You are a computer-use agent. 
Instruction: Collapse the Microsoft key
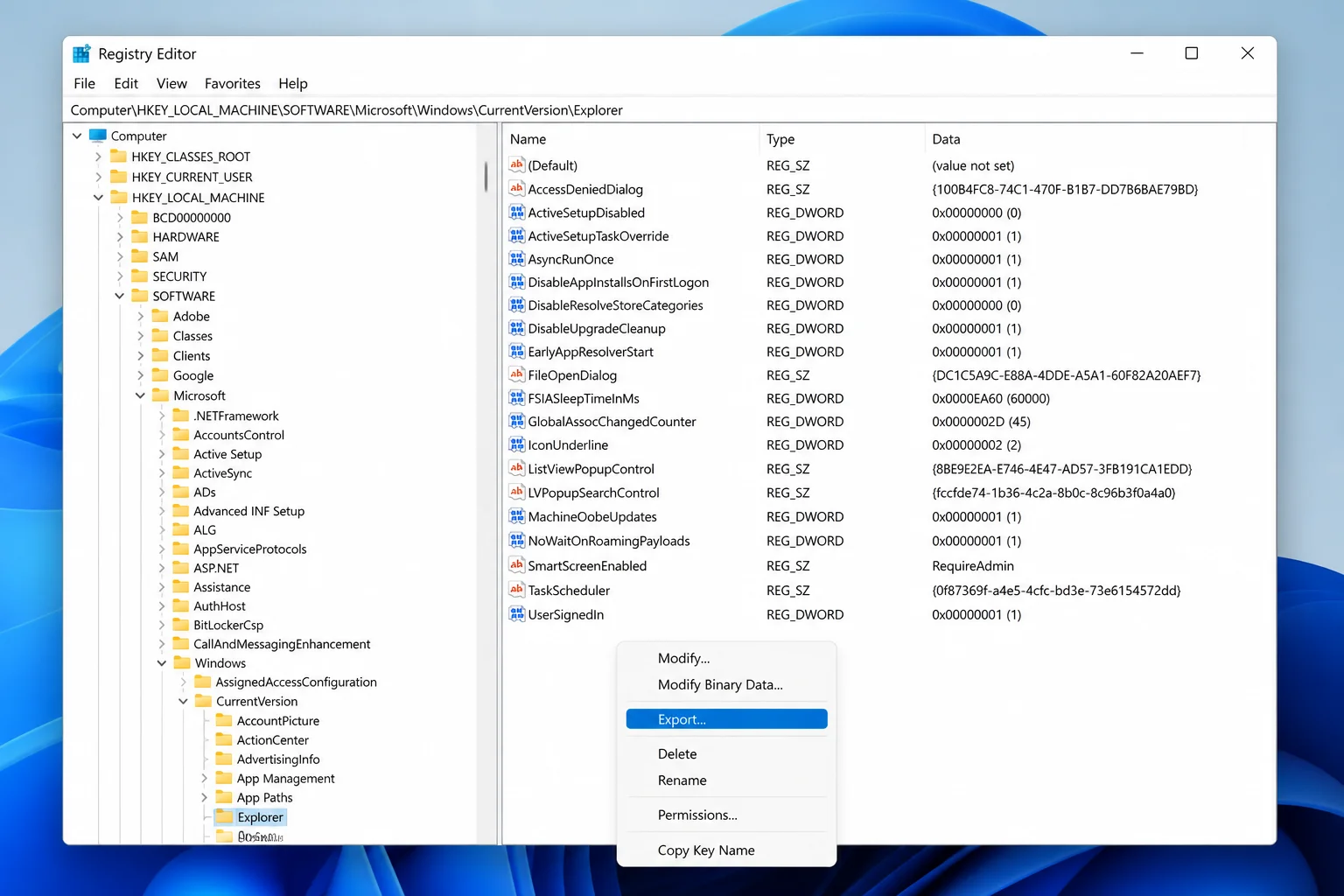[x=140, y=395]
